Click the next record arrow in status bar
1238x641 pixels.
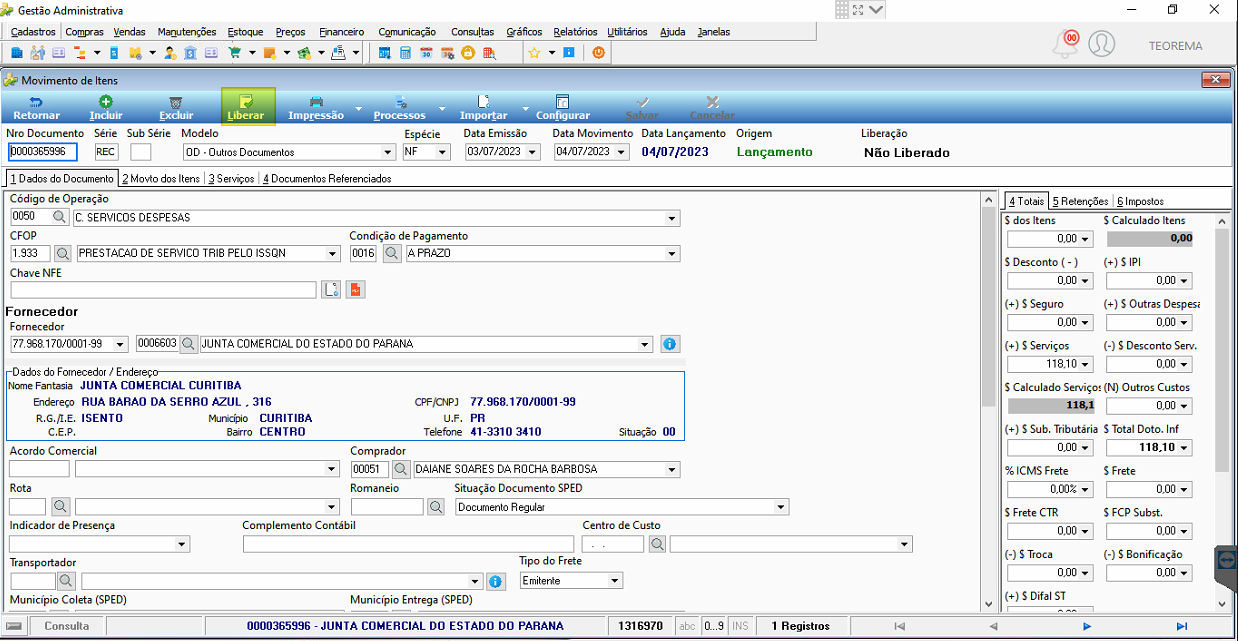point(1087,626)
